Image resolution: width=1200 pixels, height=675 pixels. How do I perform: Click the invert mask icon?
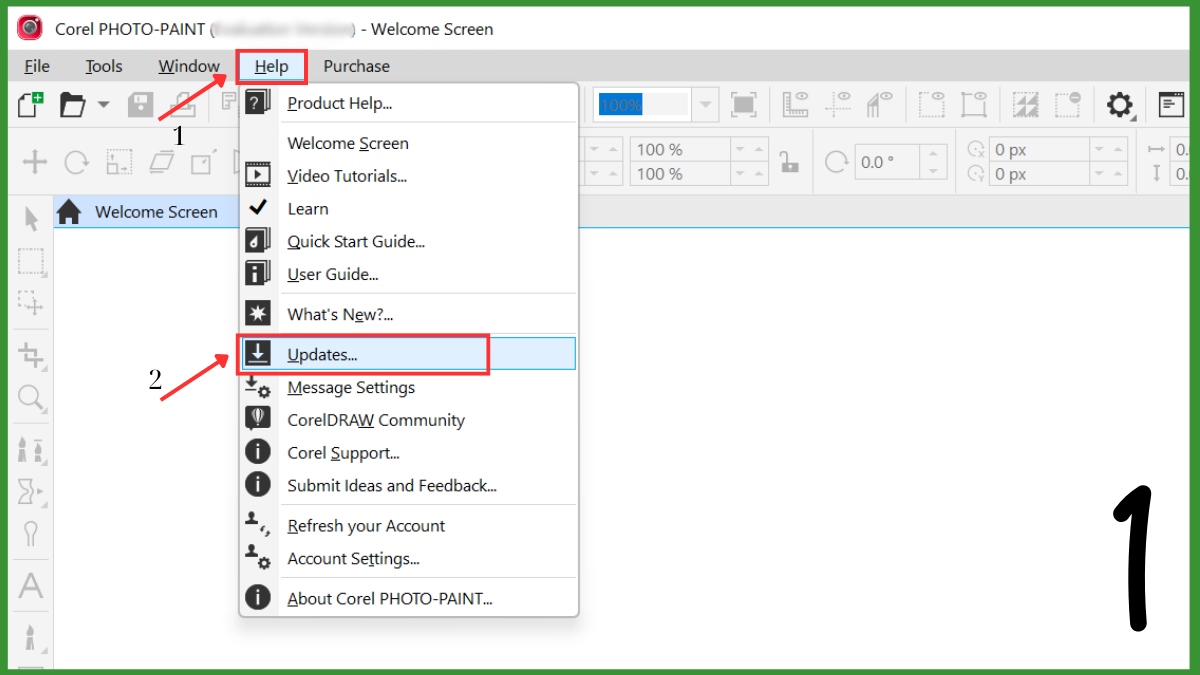pyautogui.click(x=1026, y=104)
